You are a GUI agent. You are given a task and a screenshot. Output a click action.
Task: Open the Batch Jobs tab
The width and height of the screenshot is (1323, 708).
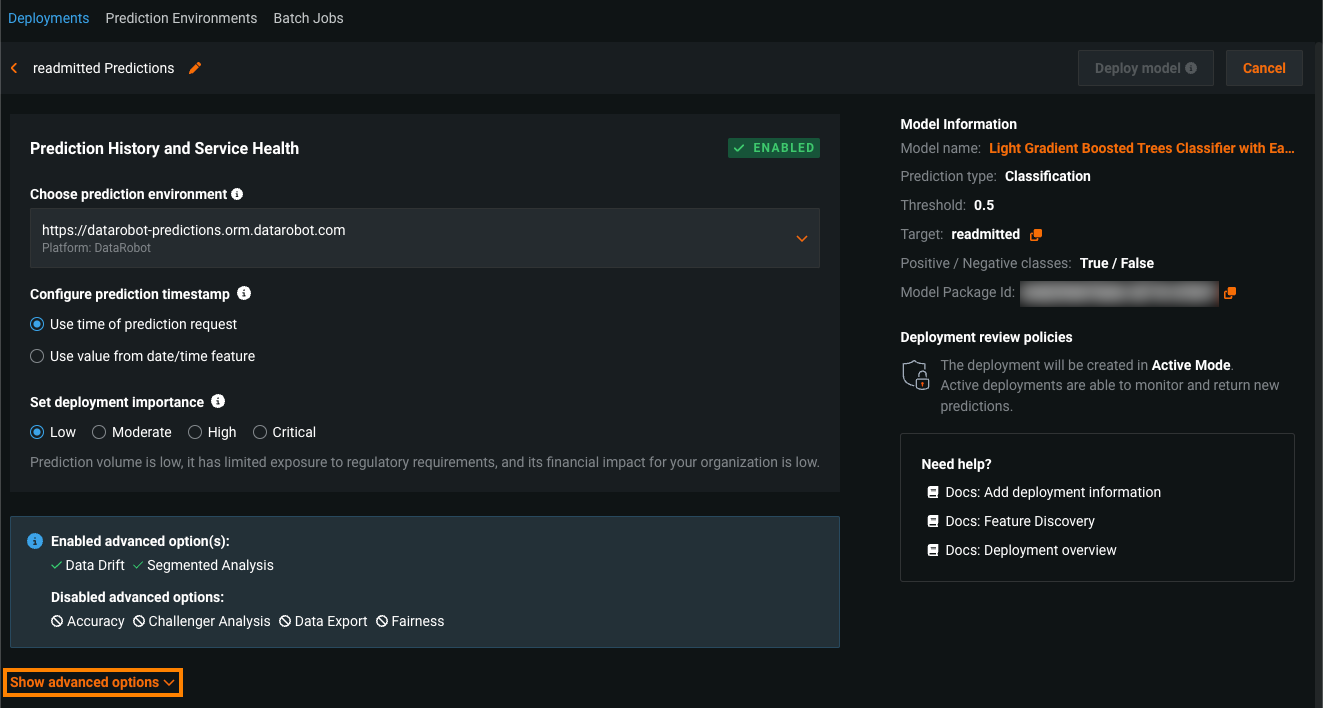308,18
